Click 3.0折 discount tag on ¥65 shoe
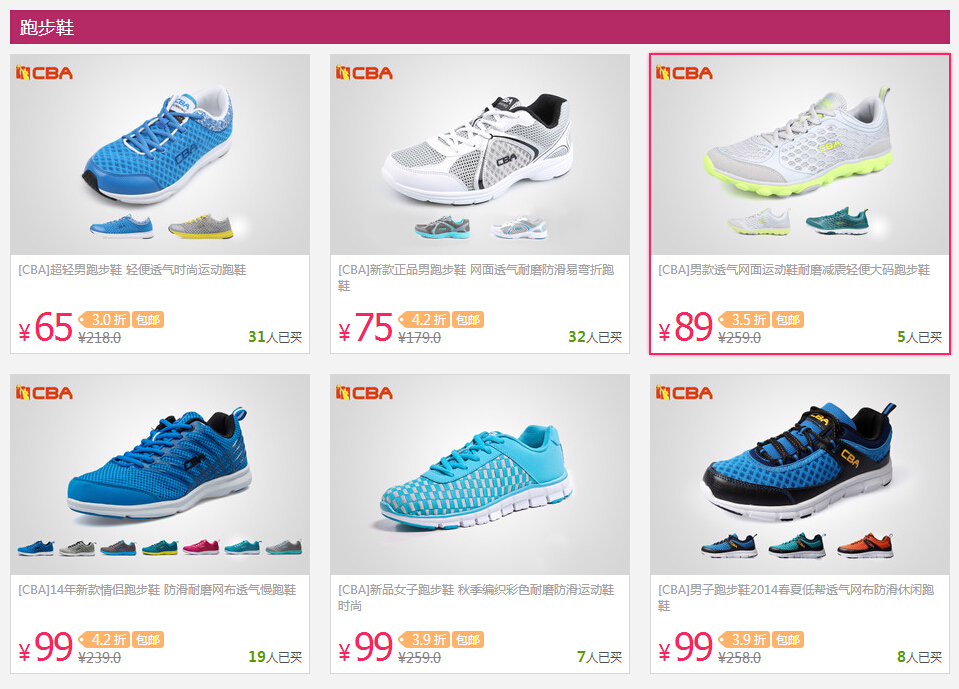Viewport: 959px width, 689px height. point(104,320)
